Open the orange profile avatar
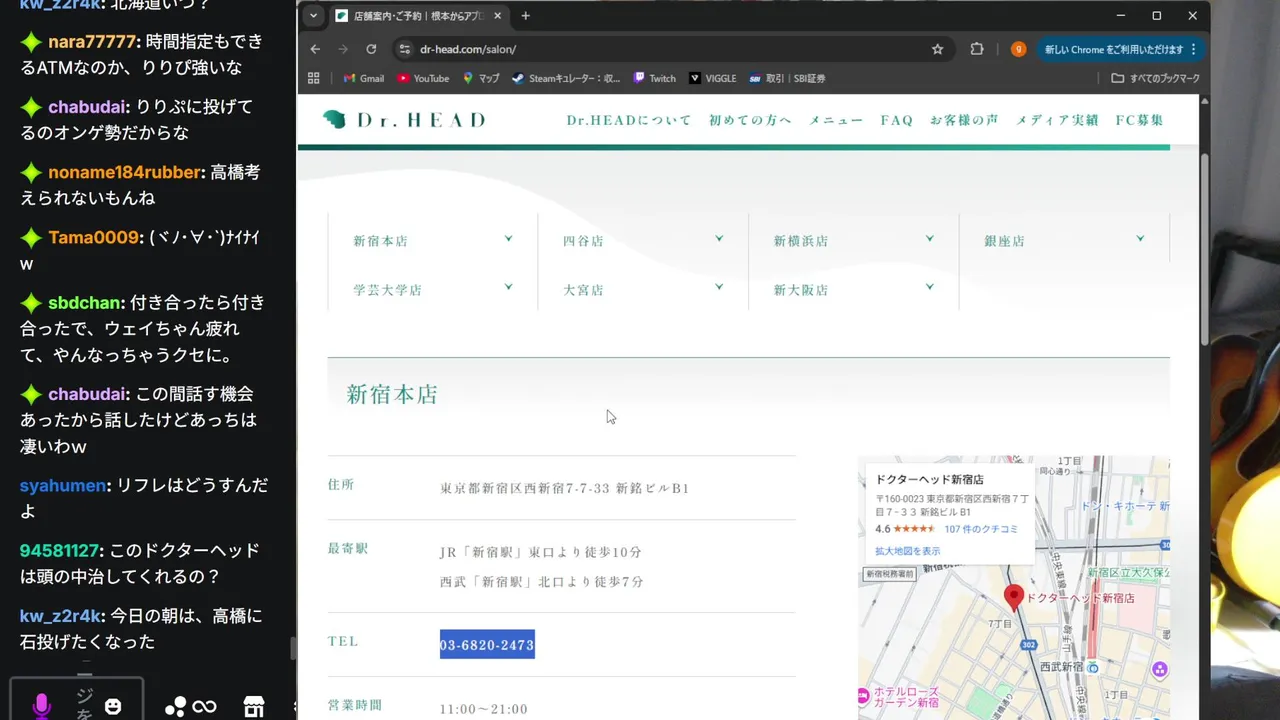The height and width of the screenshot is (720, 1280). pos(1018,49)
